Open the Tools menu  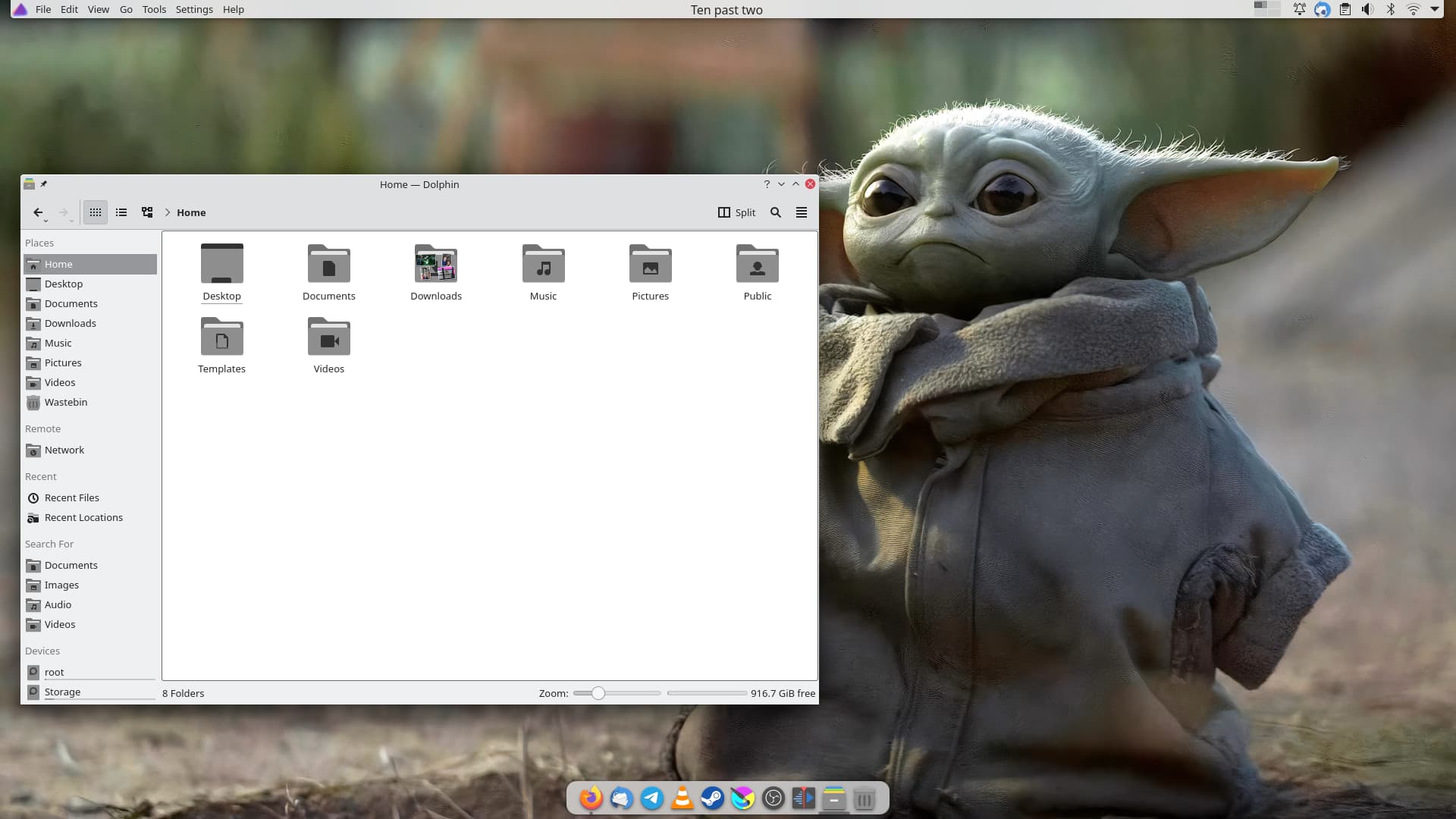[154, 9]
